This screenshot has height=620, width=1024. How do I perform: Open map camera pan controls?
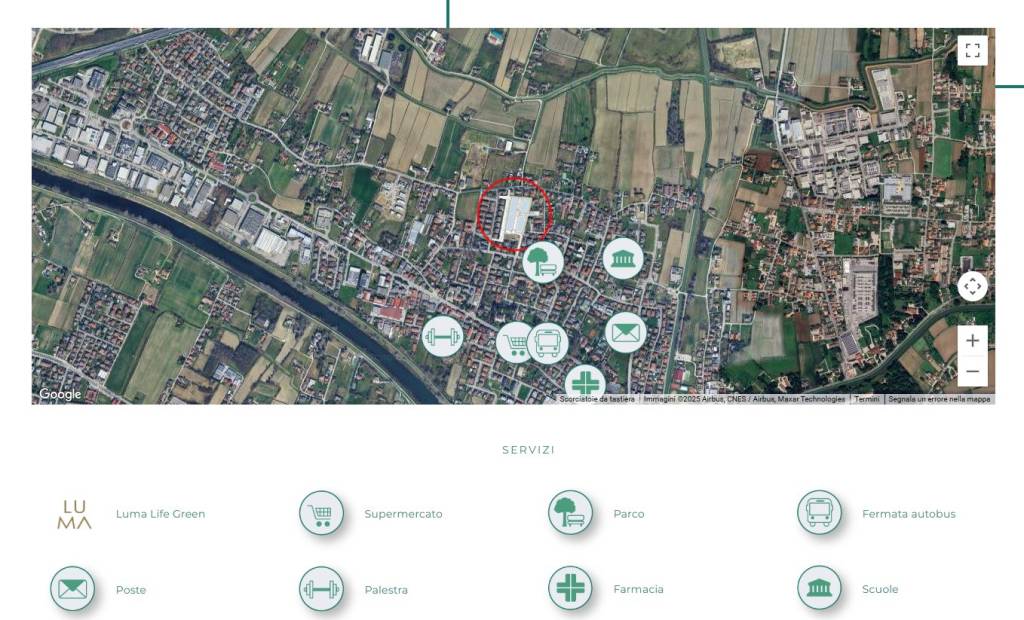[x=972, y=286]
